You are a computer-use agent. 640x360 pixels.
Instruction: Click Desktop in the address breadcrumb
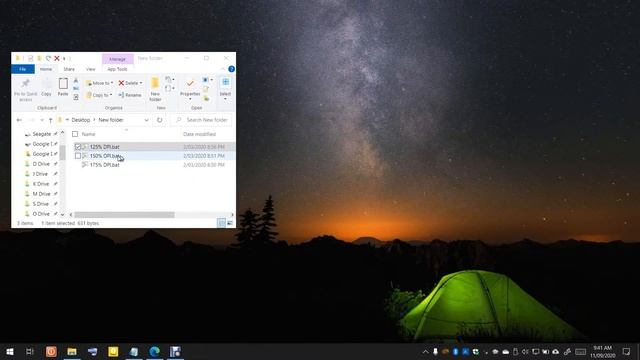point(81,120)
